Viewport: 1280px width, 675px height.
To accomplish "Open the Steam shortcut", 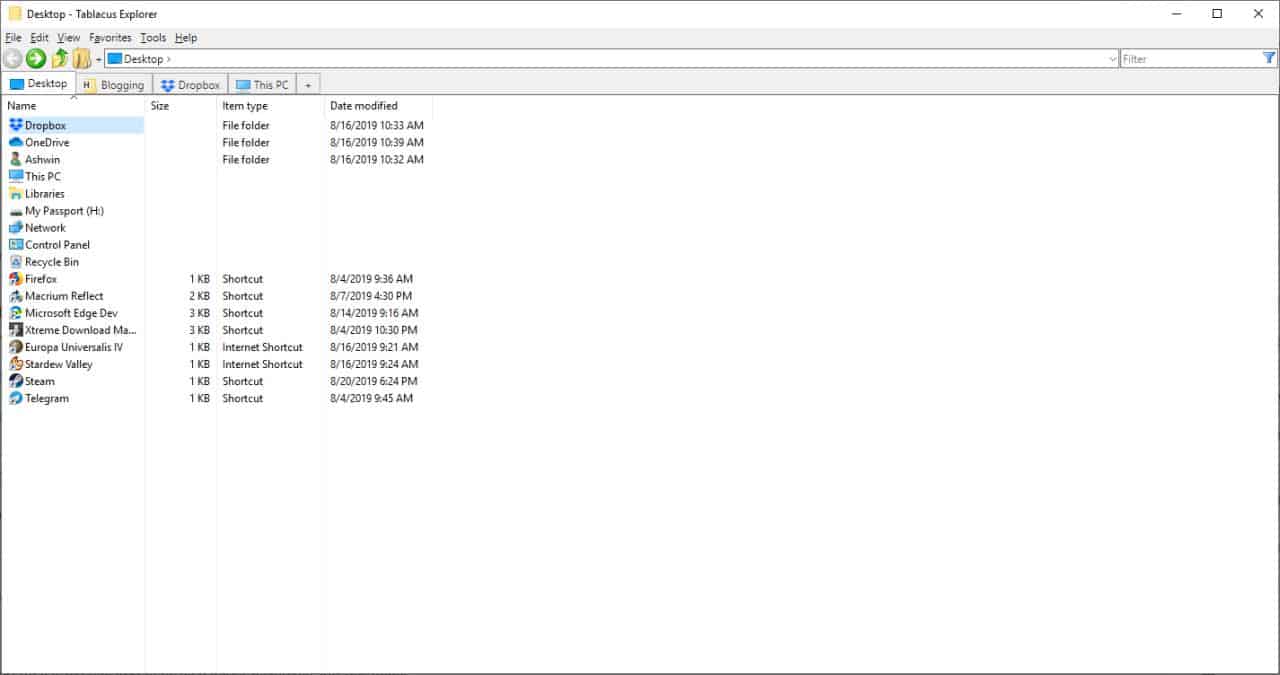I will 39,381.
